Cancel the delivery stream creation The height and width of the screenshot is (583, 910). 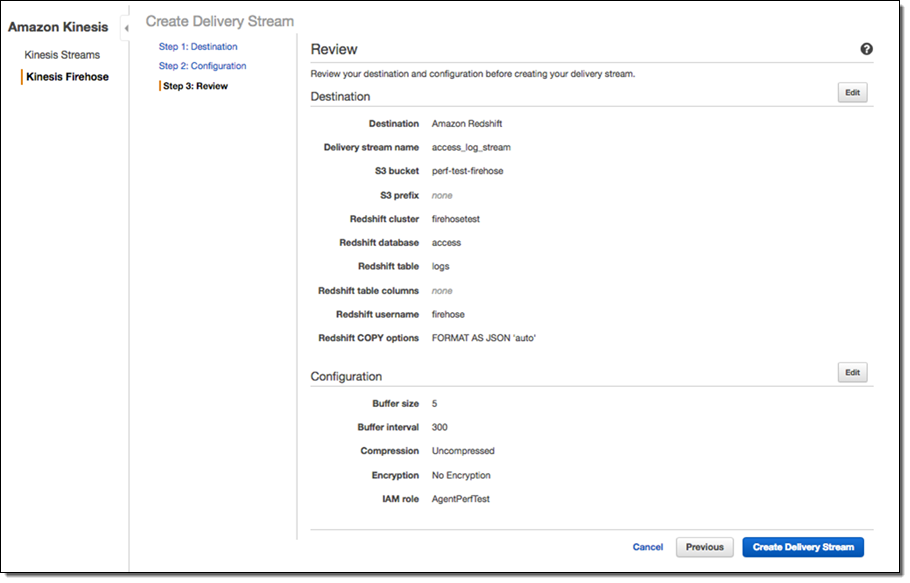[x=647, y=547]
